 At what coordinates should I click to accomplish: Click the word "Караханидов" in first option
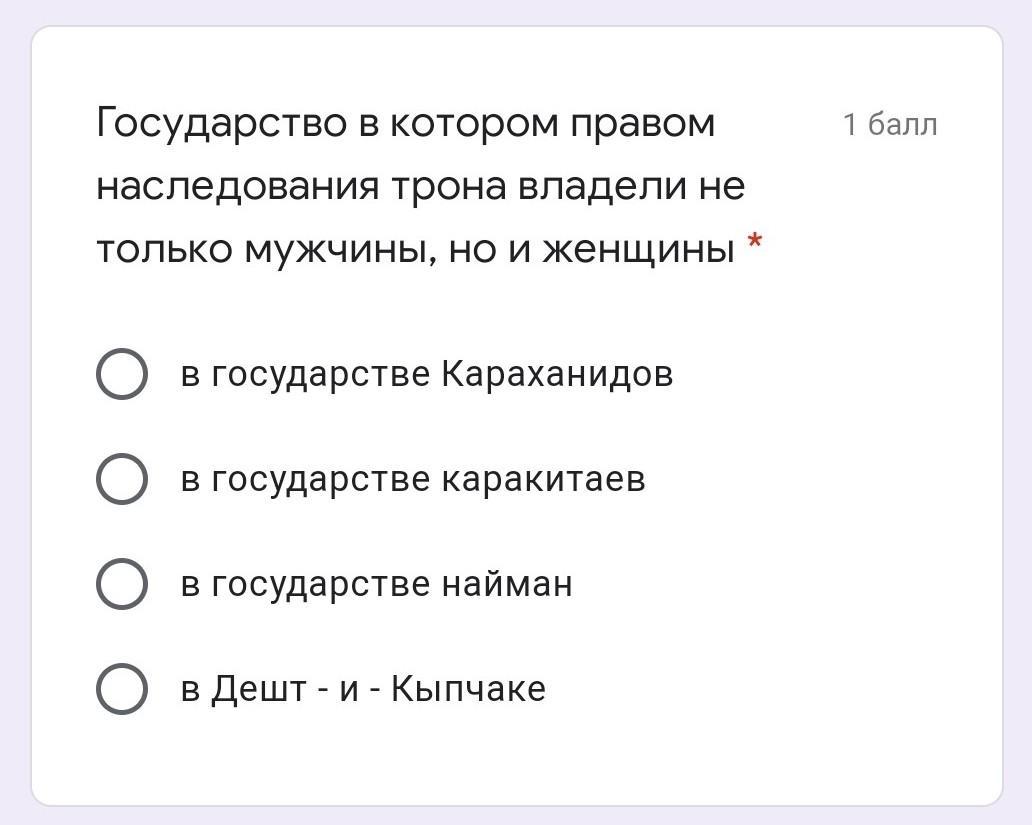click(x=557, y=374)
